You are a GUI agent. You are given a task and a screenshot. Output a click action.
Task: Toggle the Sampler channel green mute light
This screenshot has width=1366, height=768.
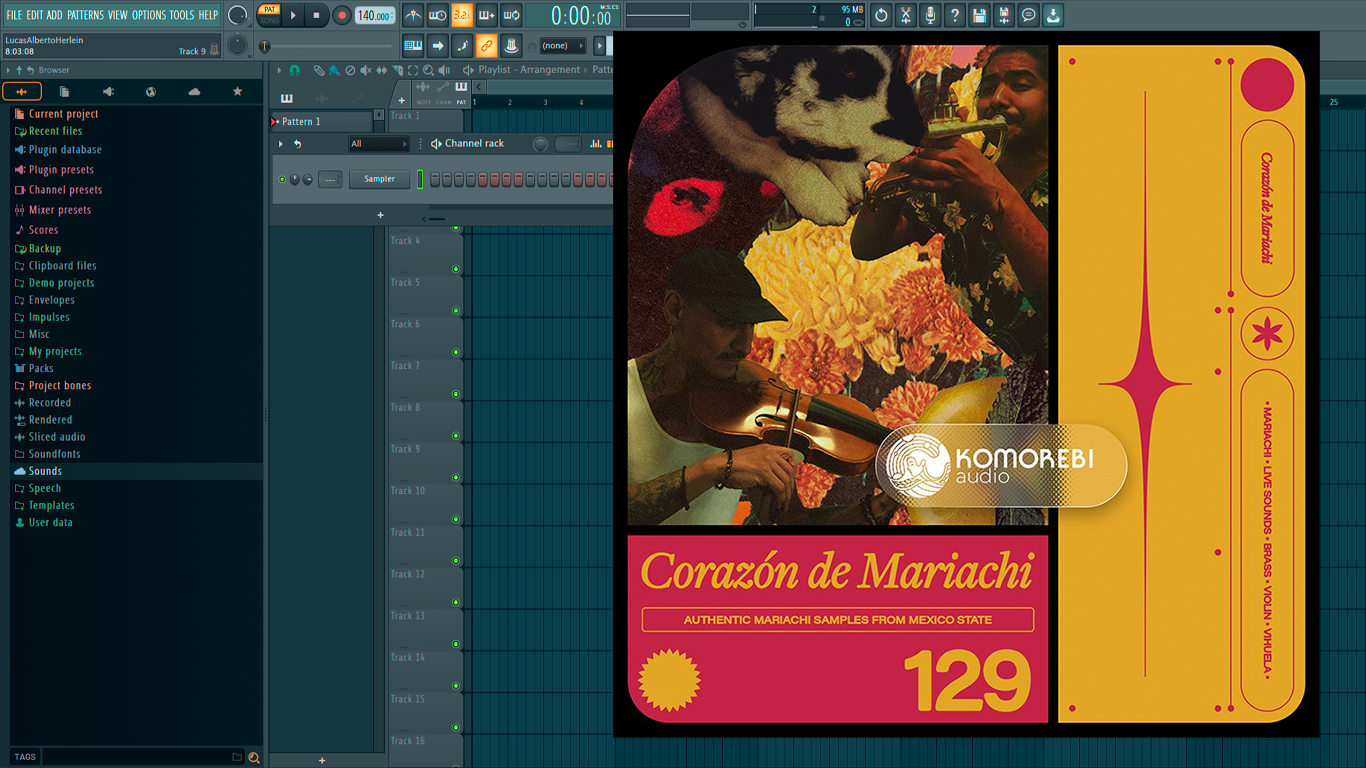coord(282,180)
